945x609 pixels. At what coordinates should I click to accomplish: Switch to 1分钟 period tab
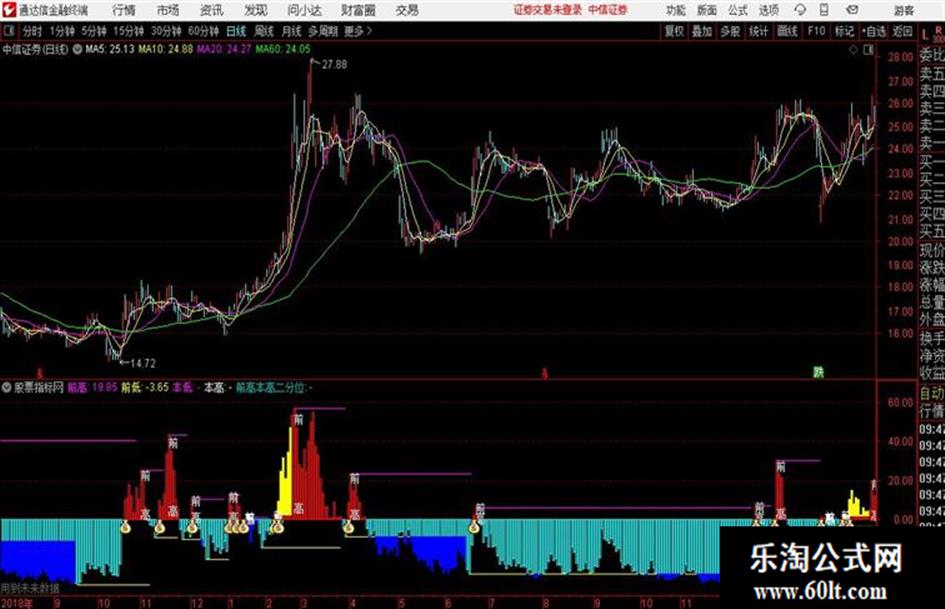tap(61, 31)
